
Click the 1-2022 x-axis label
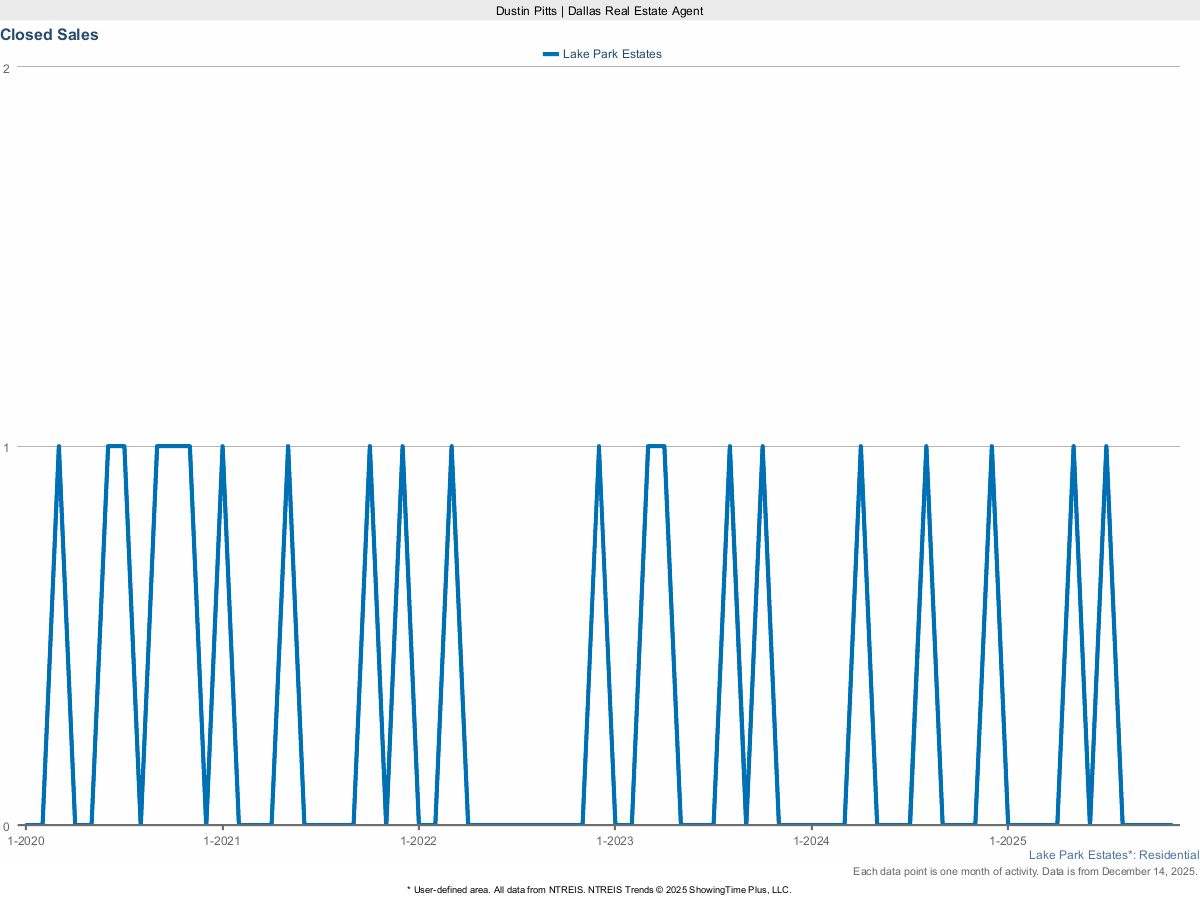tap(419, 841)
